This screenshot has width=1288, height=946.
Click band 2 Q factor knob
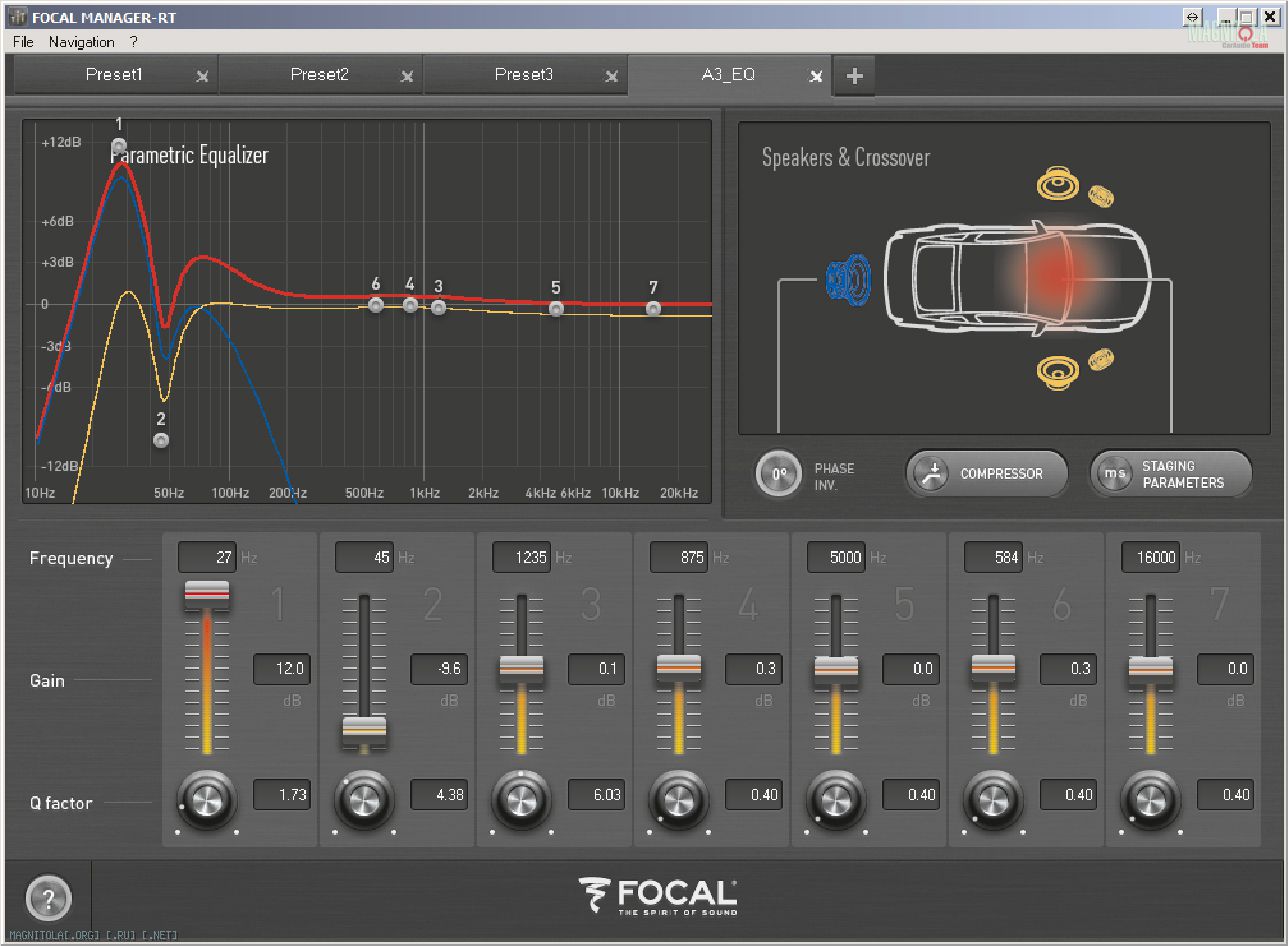pyautogui.click(x=364, y=799)
